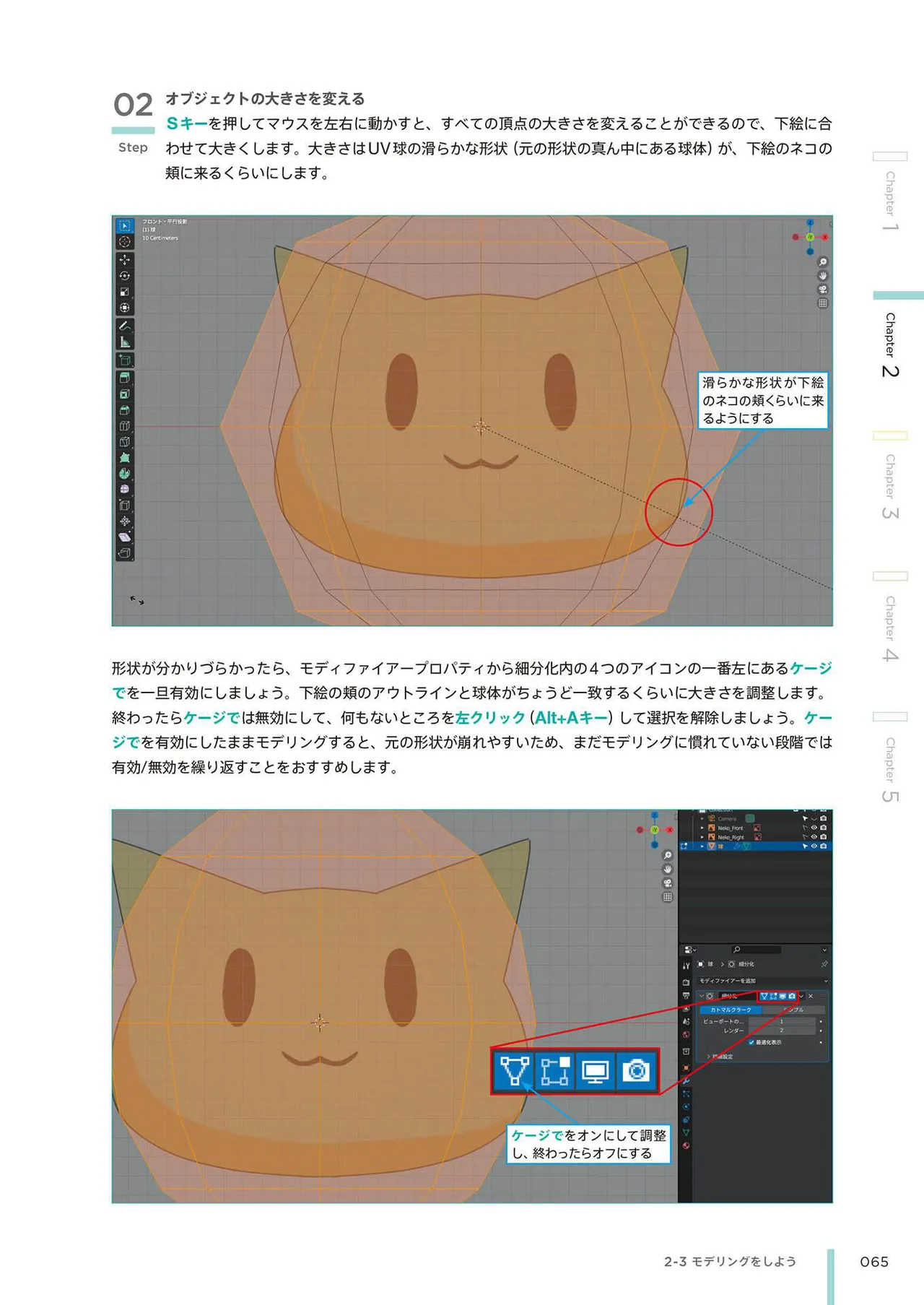
Task: Select the Spin tool
Action: click(x=124, y=473)
